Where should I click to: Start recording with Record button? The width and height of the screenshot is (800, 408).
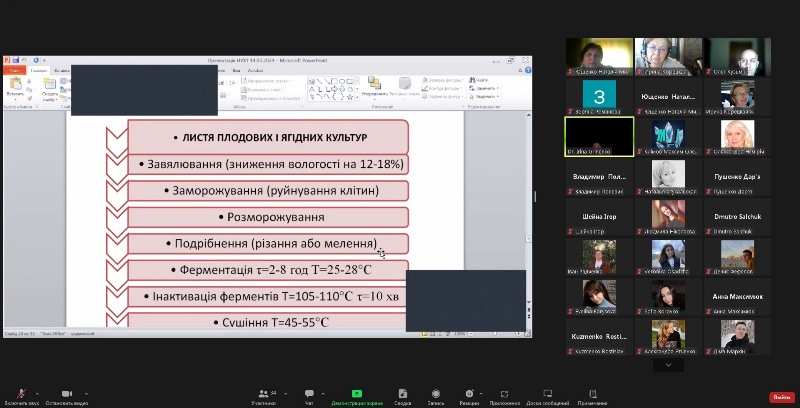point(436,397)
